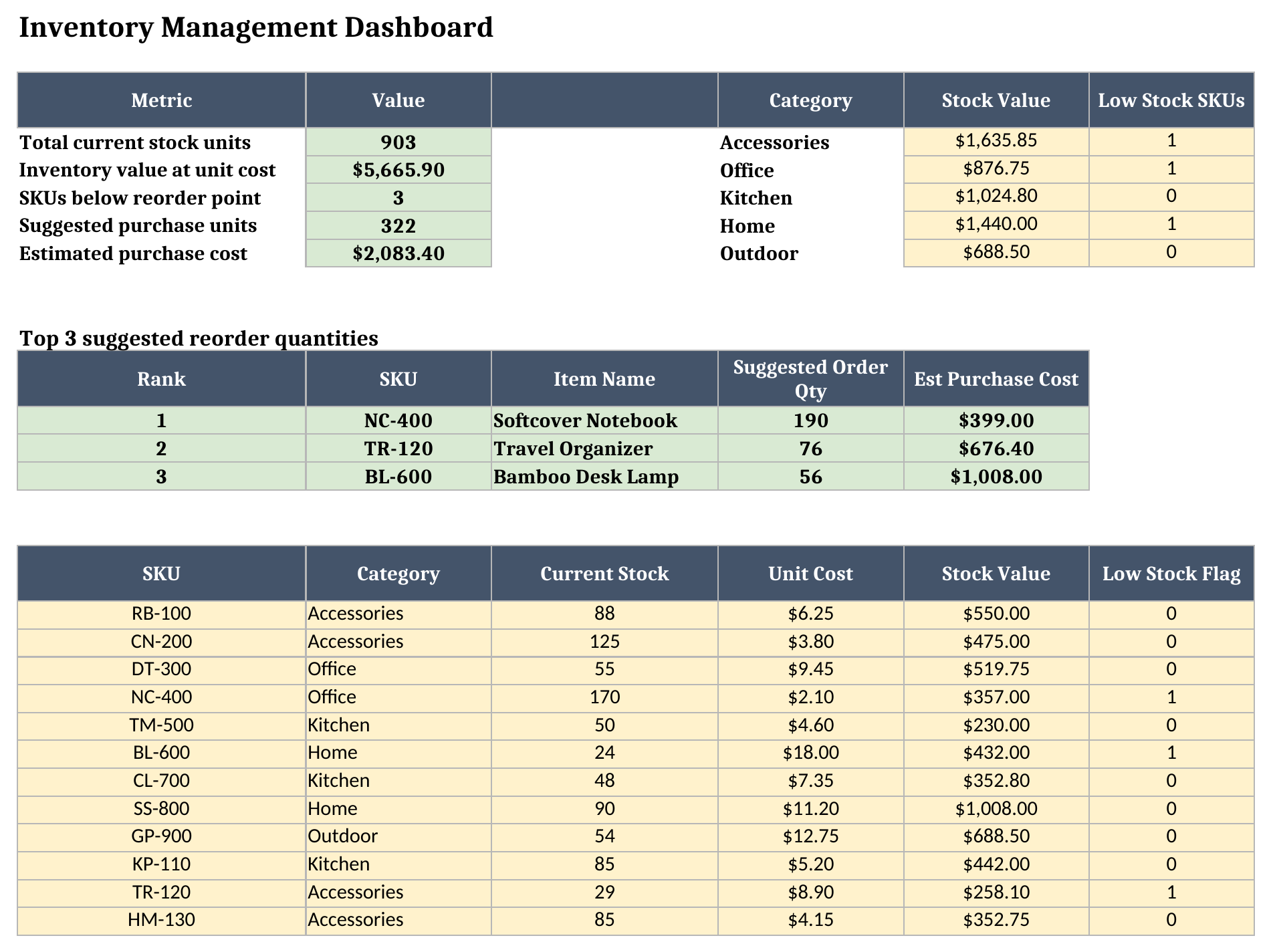Click the Low Stock Flag column header
Viewport: 1271px width, 952px height.
[1171, 574]
